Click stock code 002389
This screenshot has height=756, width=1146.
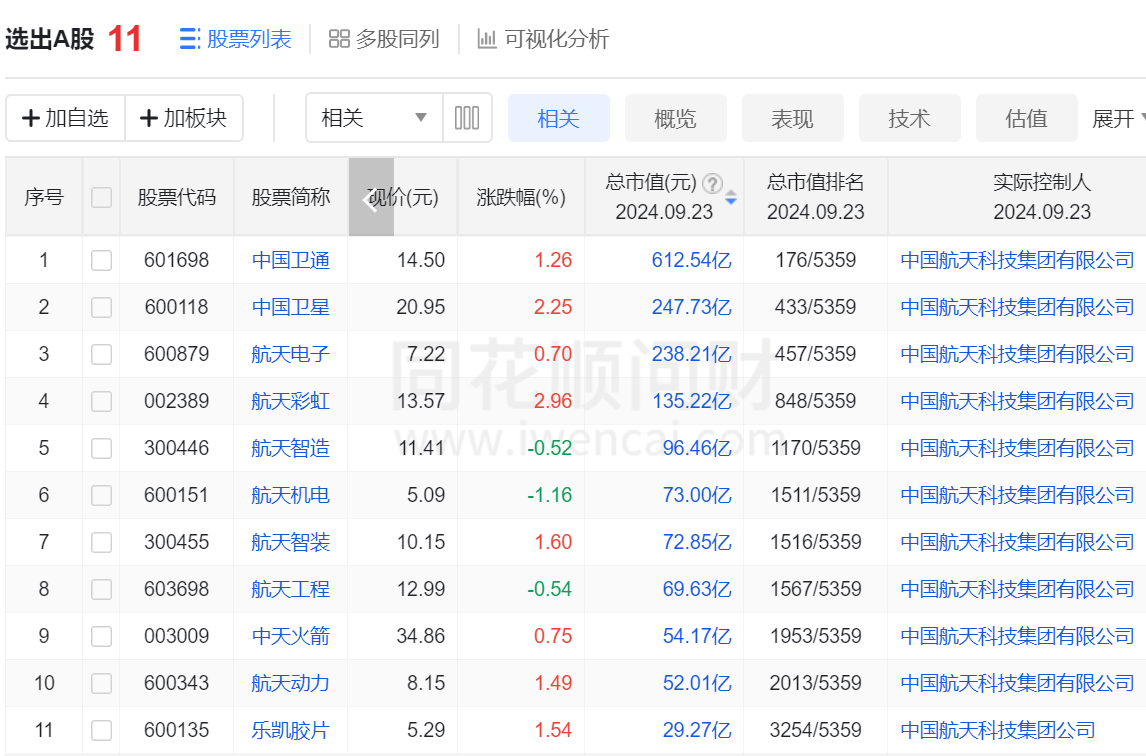pos(177,401)
